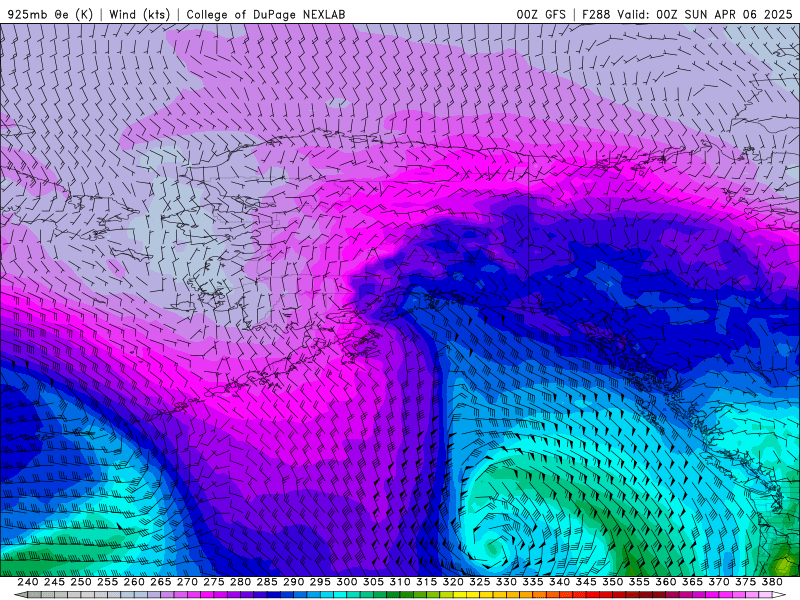Click the 275 color scale label
This screenshot has height=600, width=800.
pos(213,582)
